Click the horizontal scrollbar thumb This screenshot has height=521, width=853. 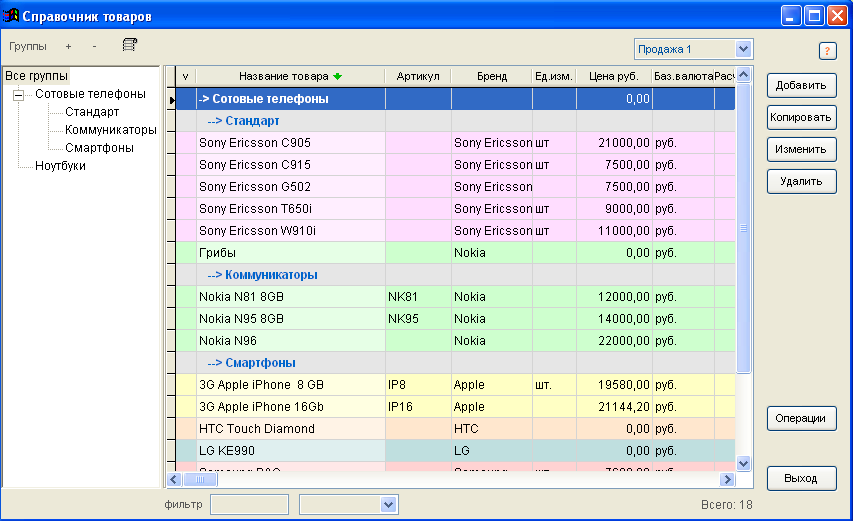click(x=200, y=479)
